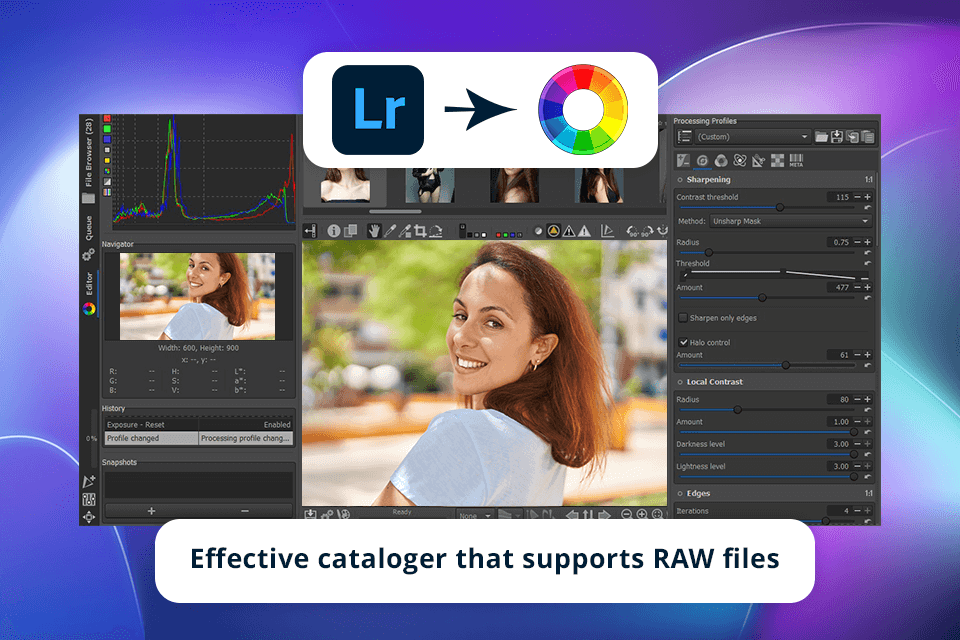Image resolution: width=960 pixels, height=640 pixels.
Task: Select the Hand navigation tool
Action: coord(373,231)
